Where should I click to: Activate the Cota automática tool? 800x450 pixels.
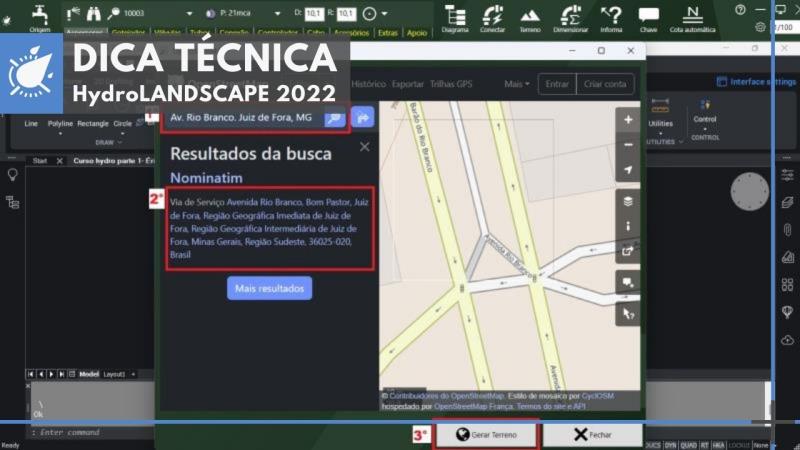click(x=692, y=18)
